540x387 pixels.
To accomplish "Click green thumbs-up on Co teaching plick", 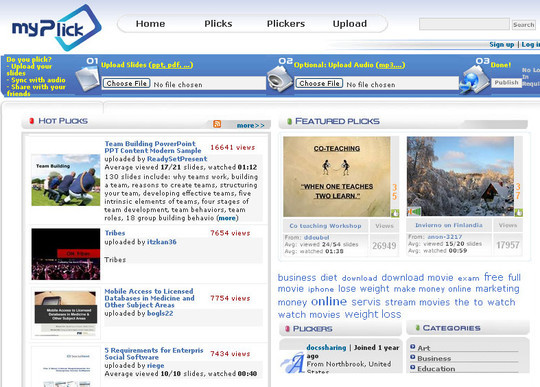I will click(395, 213).
